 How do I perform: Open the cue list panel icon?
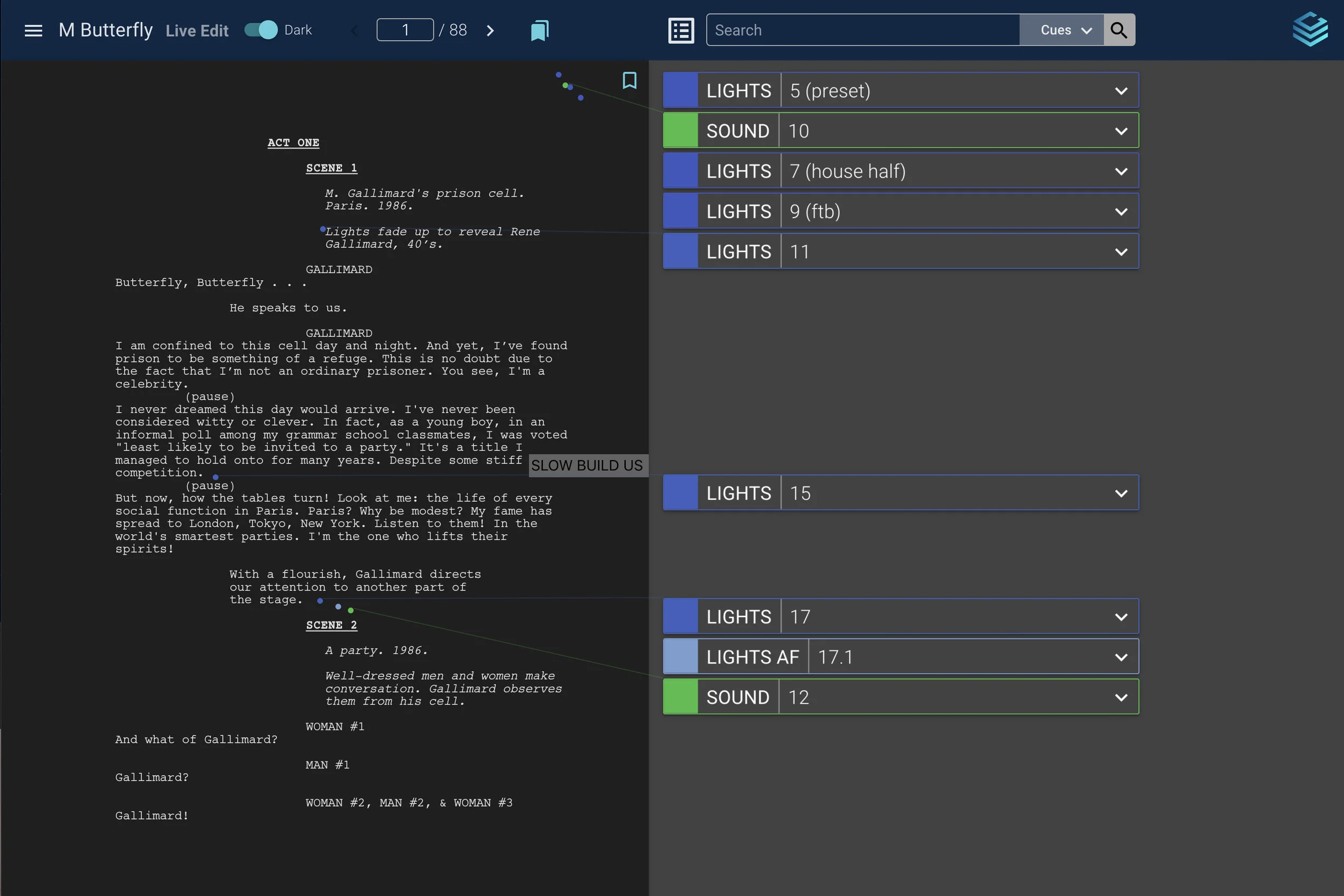pos(681,30)
